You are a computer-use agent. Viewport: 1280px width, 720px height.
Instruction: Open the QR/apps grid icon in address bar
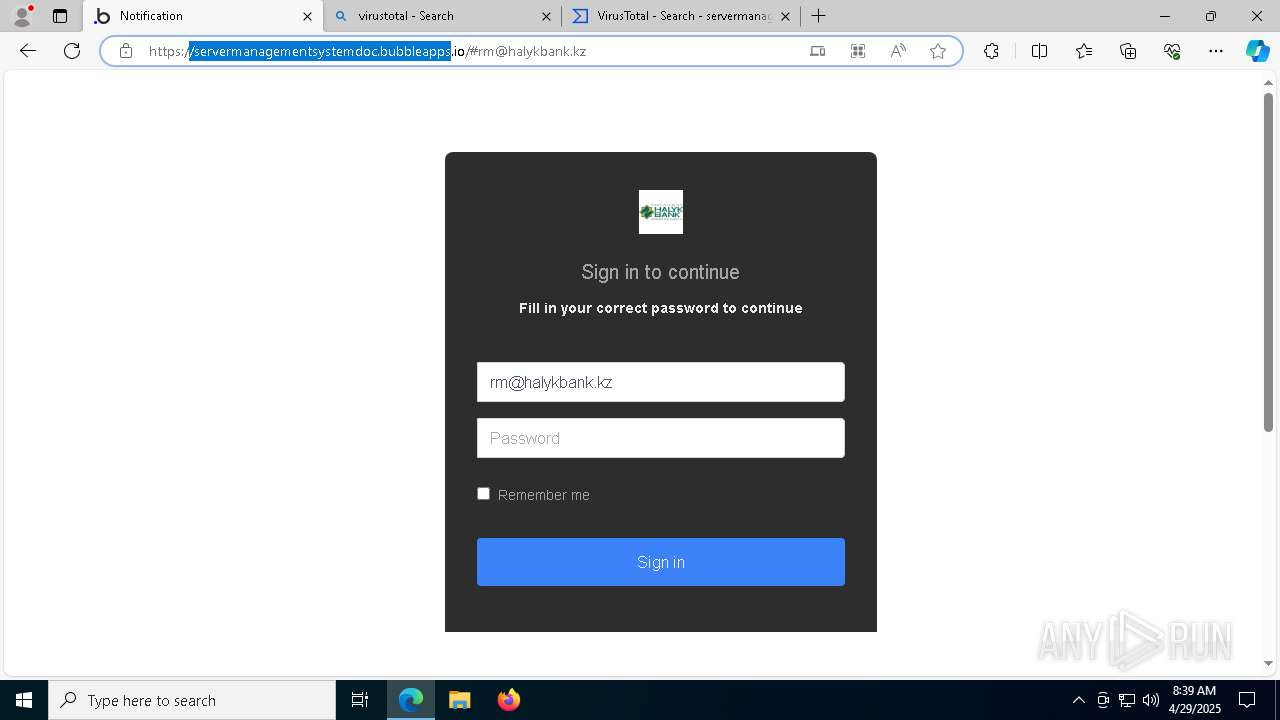coord(858,51)
